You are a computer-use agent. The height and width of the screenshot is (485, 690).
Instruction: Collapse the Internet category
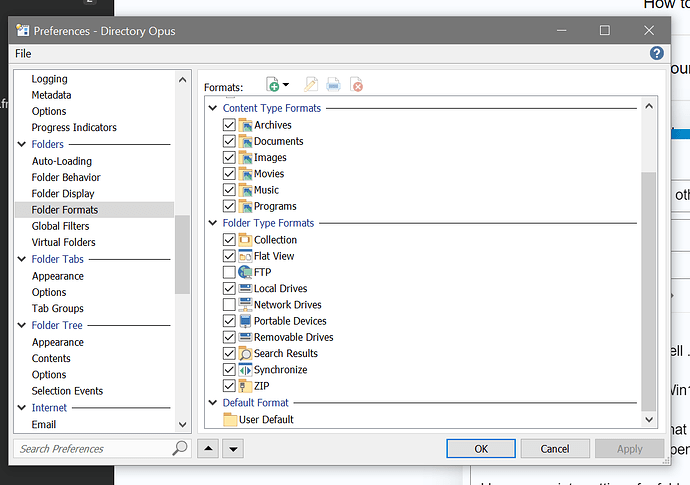pyautogui.click(x=22, y=408)
